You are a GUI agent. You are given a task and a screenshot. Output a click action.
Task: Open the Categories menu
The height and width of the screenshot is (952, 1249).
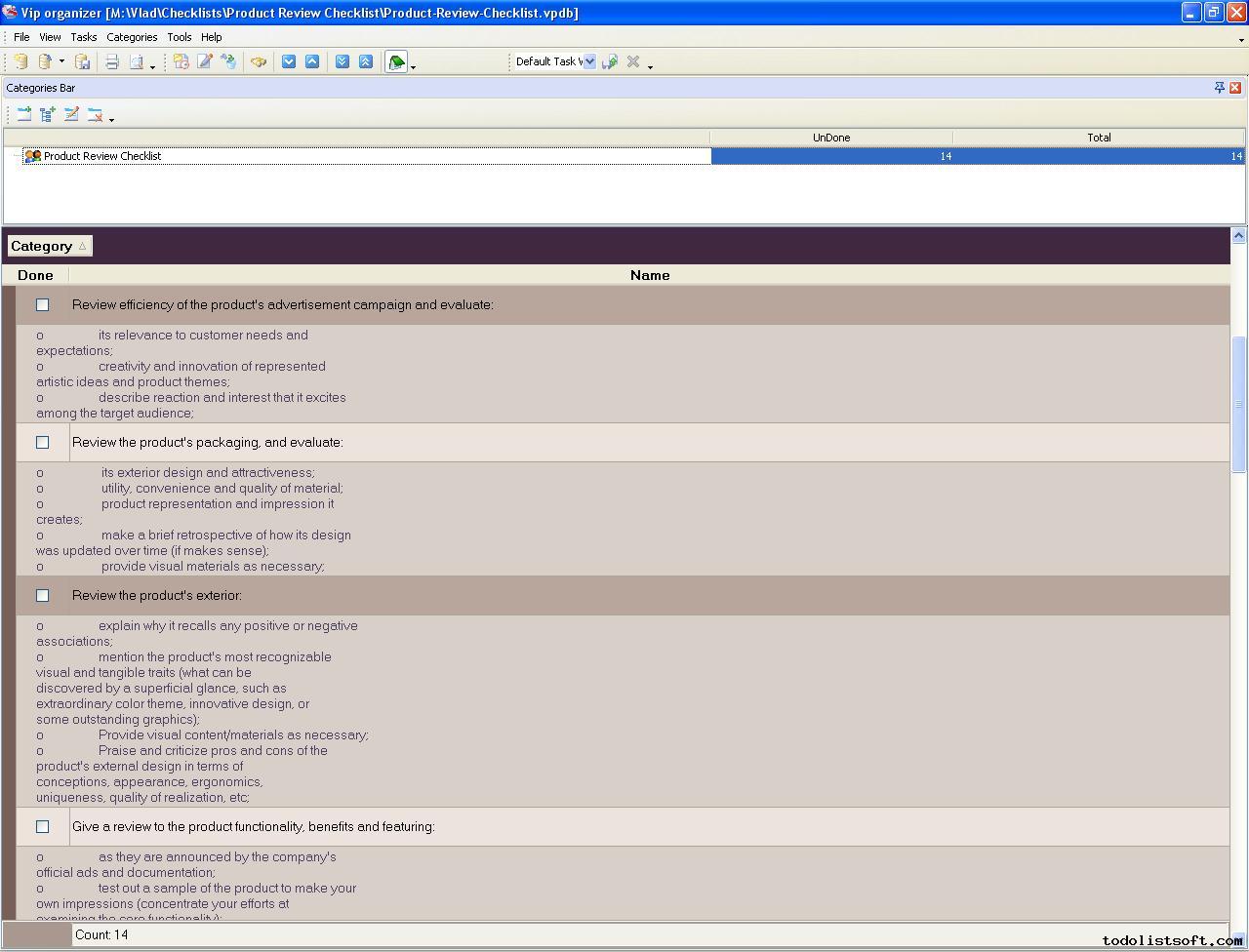coord(132,37)
